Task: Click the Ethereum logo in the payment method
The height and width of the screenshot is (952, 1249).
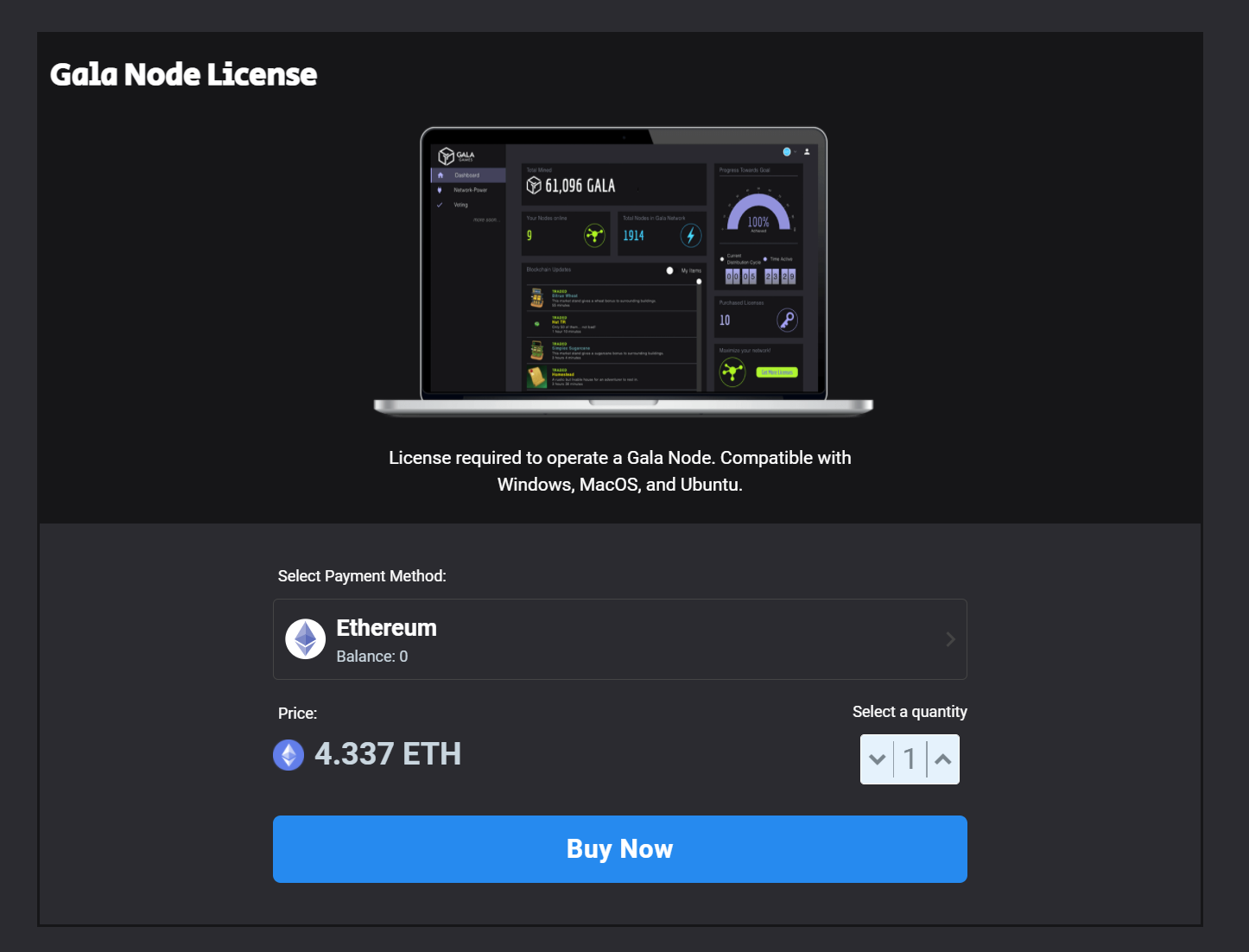Action: 306,639
